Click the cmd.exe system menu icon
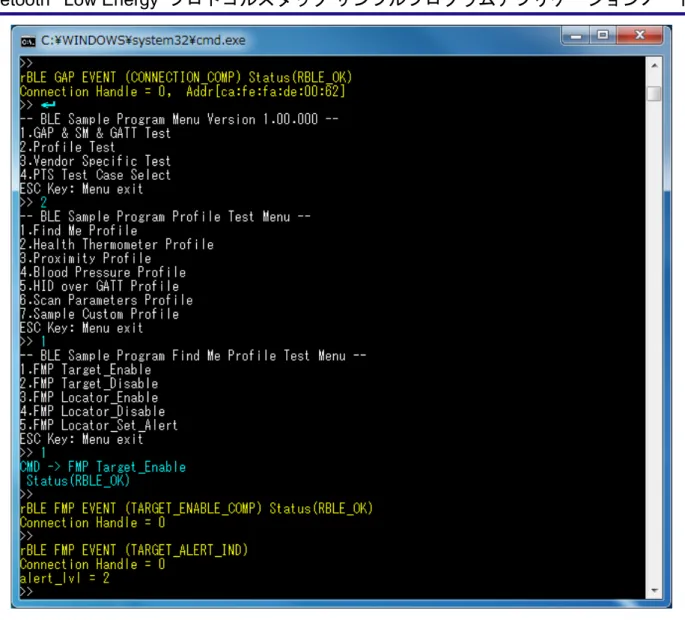Image resolution: width=685 pixels, height=620 pixels. point(28,41)
